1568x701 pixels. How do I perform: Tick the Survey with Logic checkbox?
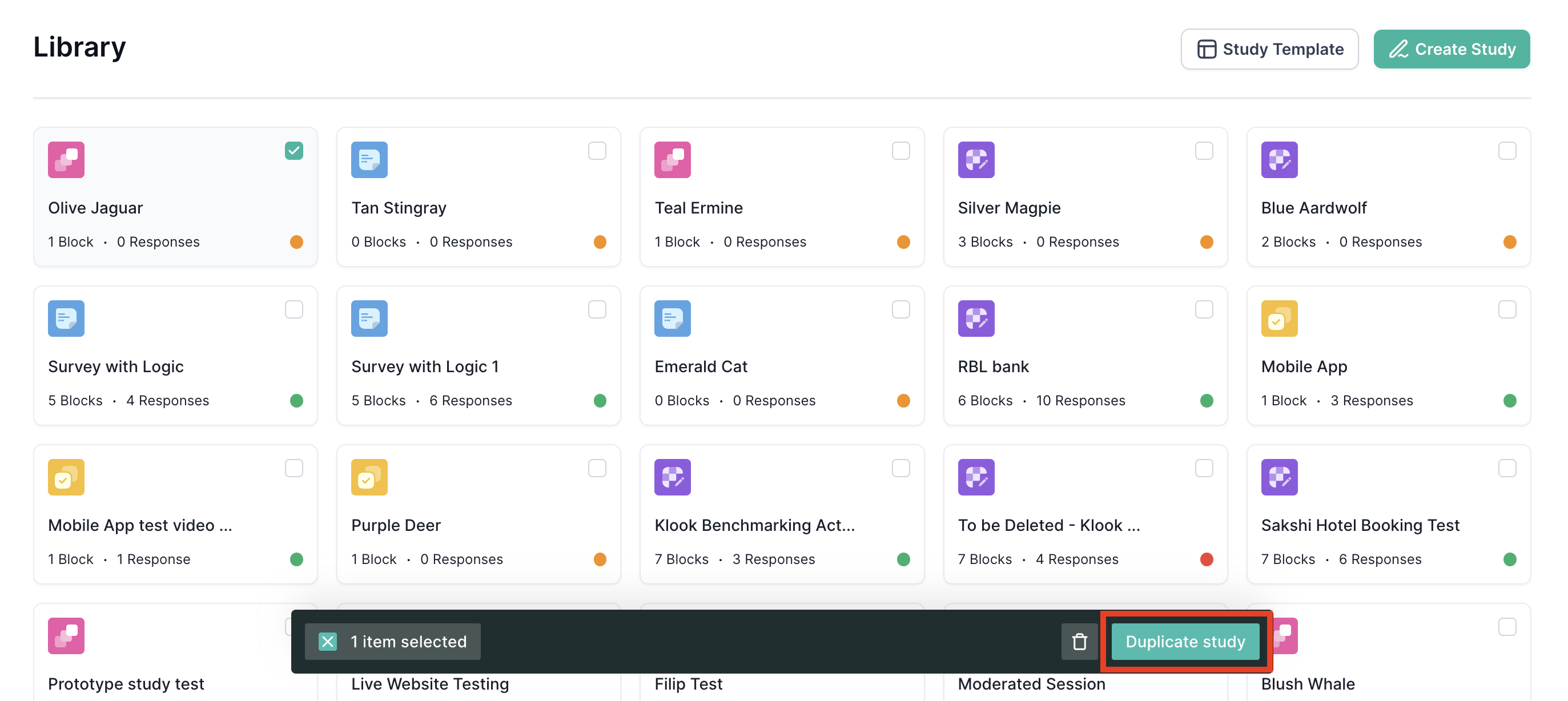click(294, 309)
